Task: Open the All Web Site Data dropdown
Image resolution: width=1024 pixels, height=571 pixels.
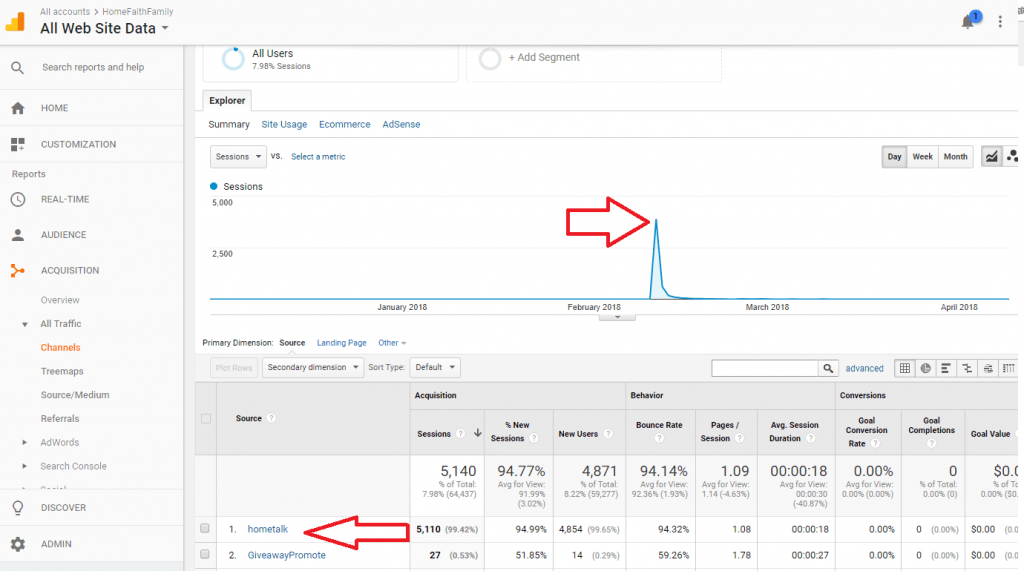Action: click(x=104, y=28)
